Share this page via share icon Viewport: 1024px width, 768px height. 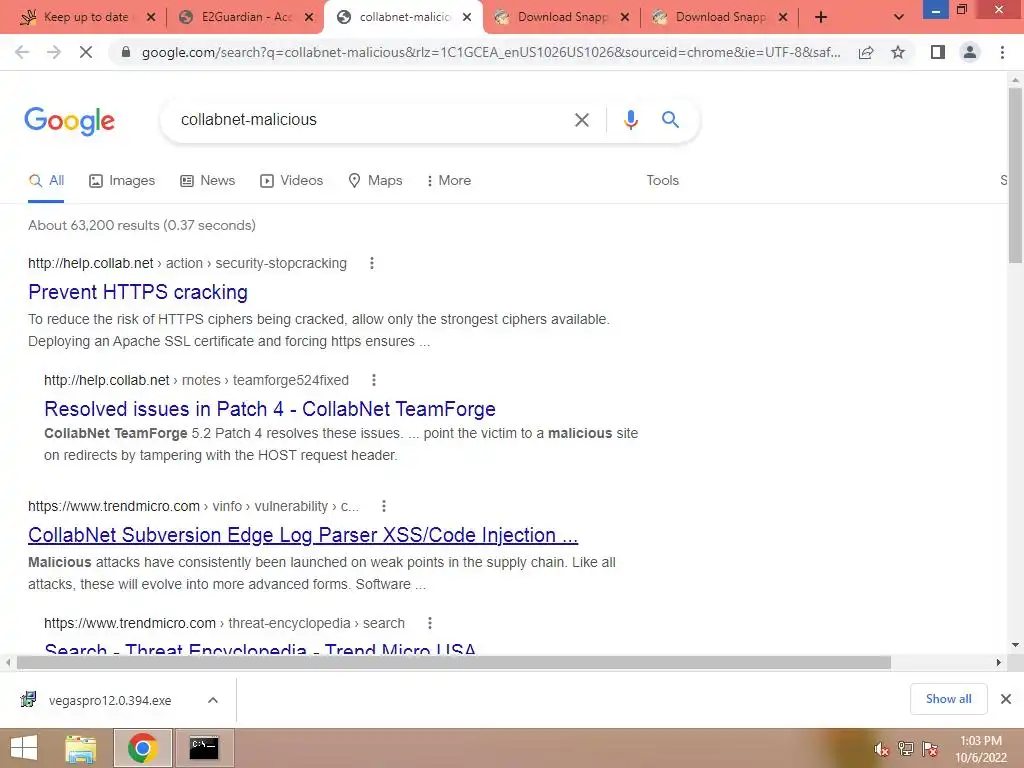866,52
